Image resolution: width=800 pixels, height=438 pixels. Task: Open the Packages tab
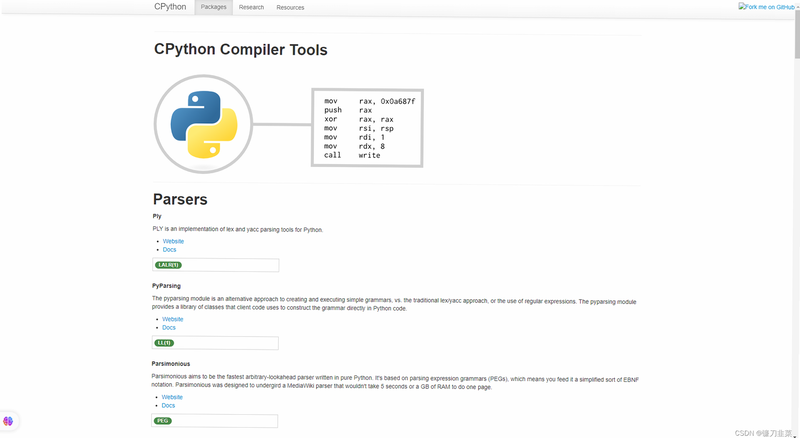[x=213, y=7]
